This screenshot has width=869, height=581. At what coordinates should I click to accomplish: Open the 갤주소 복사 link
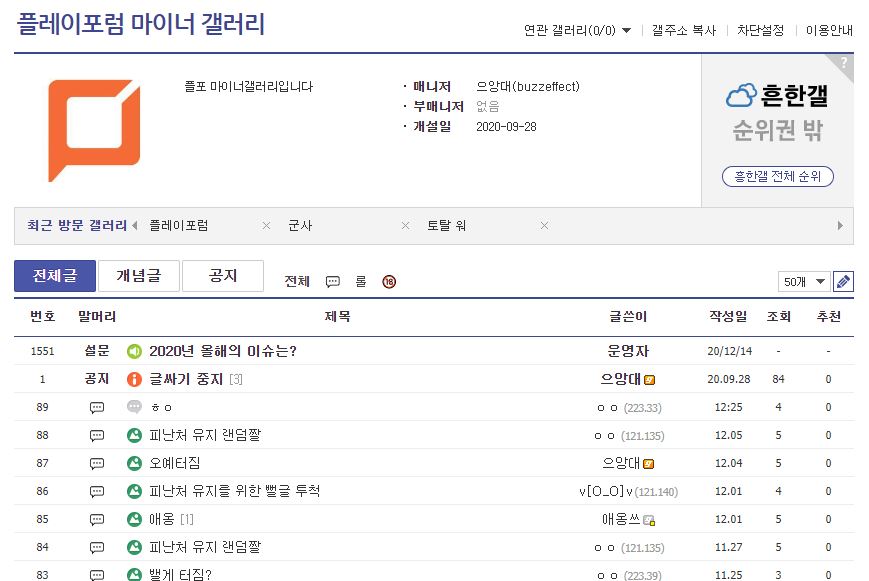pyautogui.click(x=684, y=30)
